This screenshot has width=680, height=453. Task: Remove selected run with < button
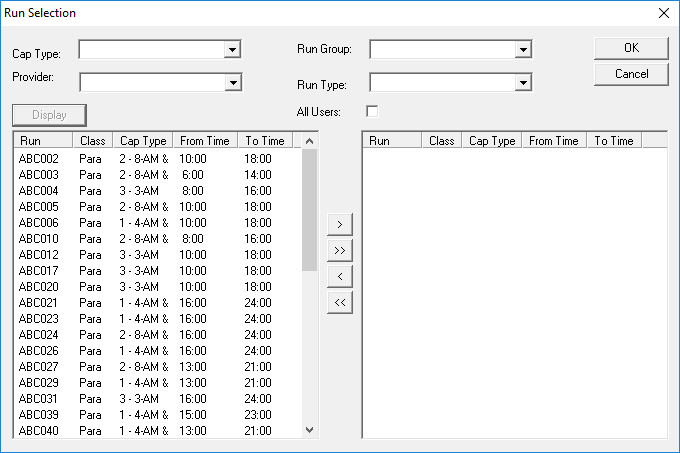(340, 276)
